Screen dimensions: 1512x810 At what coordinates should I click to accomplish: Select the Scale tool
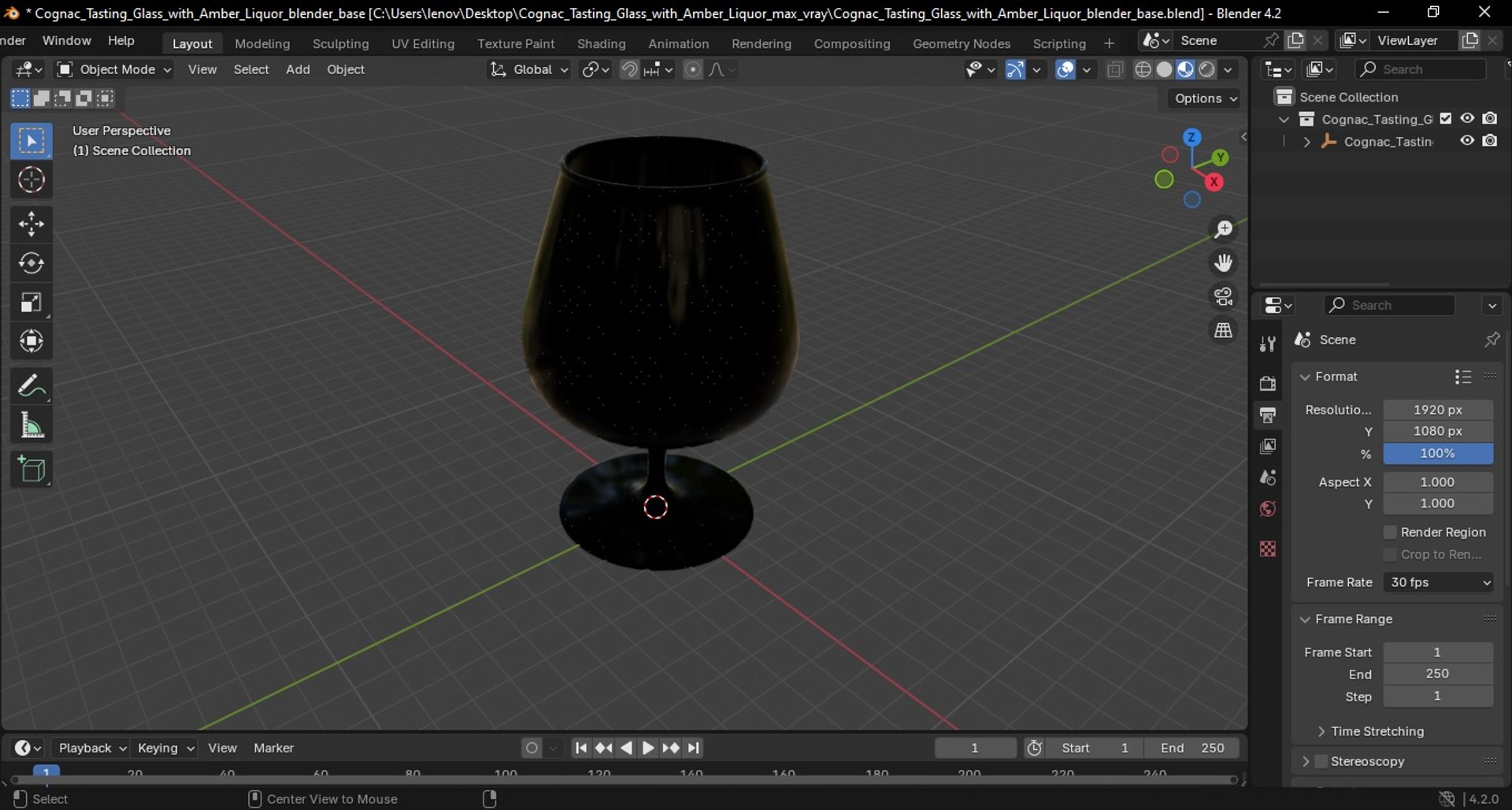tap(31, 303)
